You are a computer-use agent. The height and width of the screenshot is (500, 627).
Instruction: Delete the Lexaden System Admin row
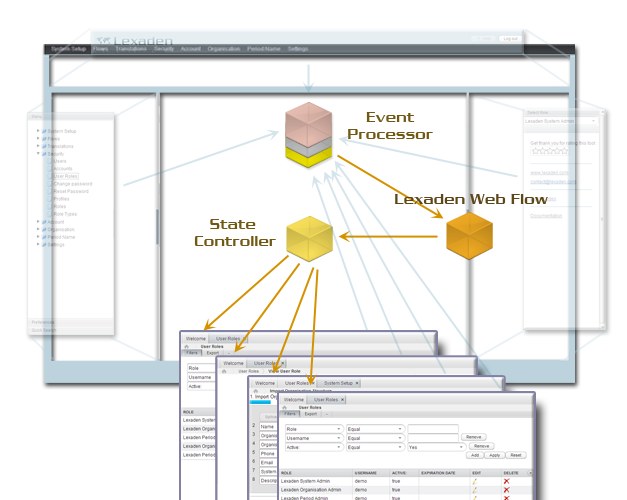(507, 481)
